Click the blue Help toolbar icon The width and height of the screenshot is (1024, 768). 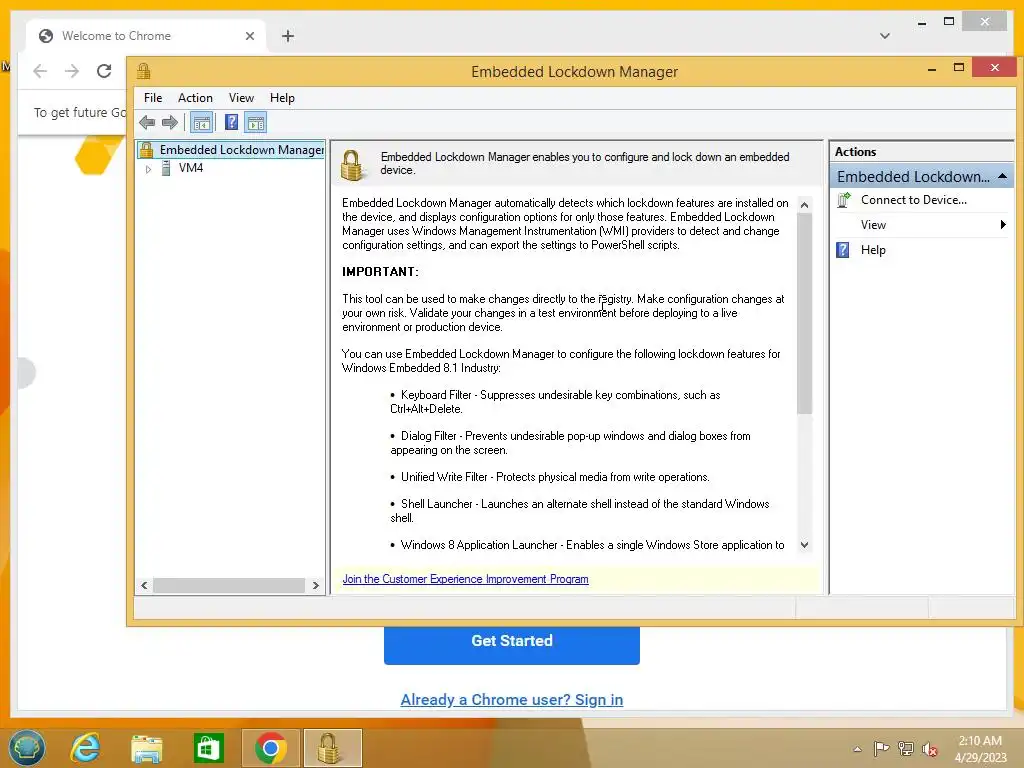coord(231,122)
